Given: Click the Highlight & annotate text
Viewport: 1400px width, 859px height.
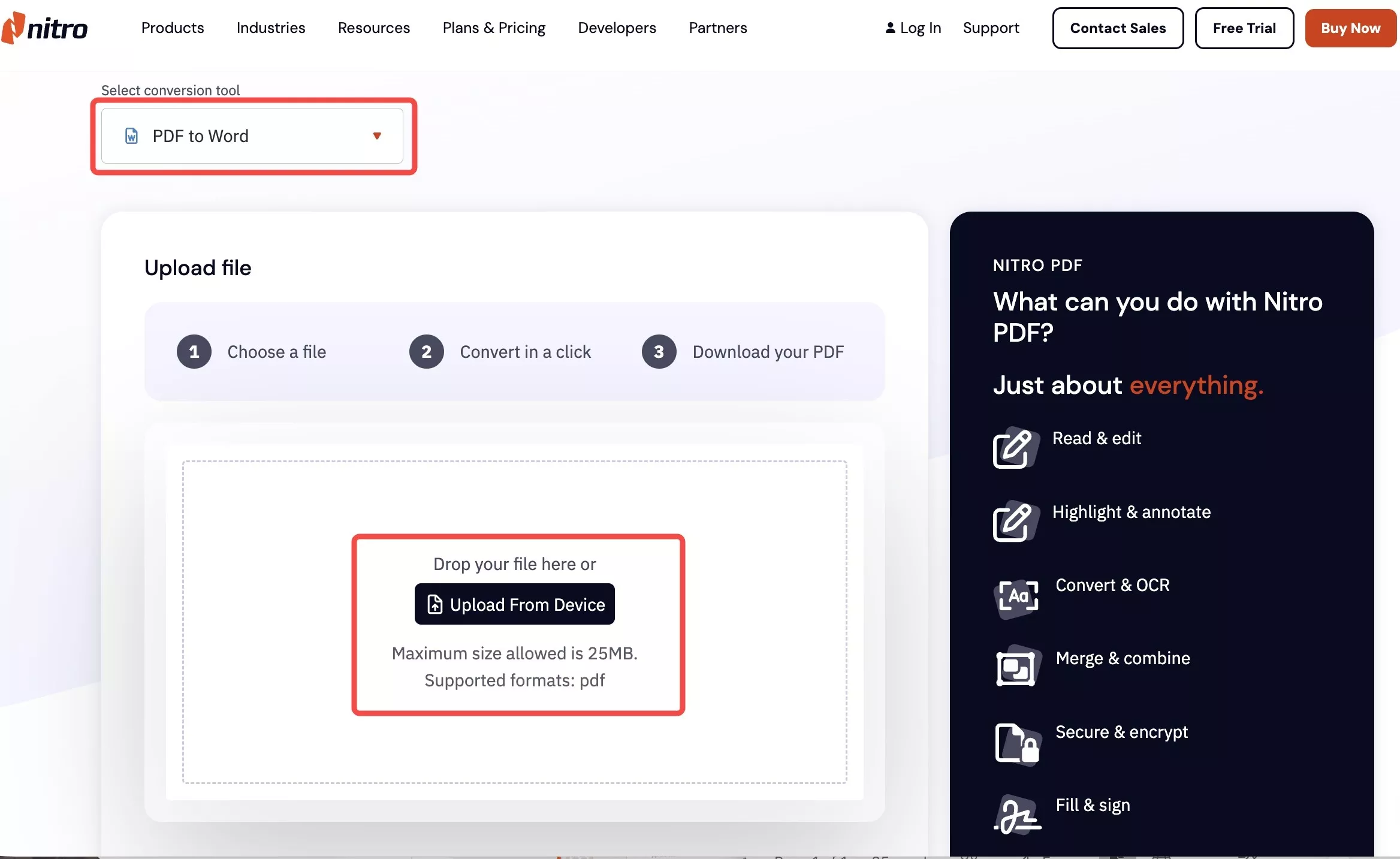Looking at the screenshot, I should (1132, 512).
